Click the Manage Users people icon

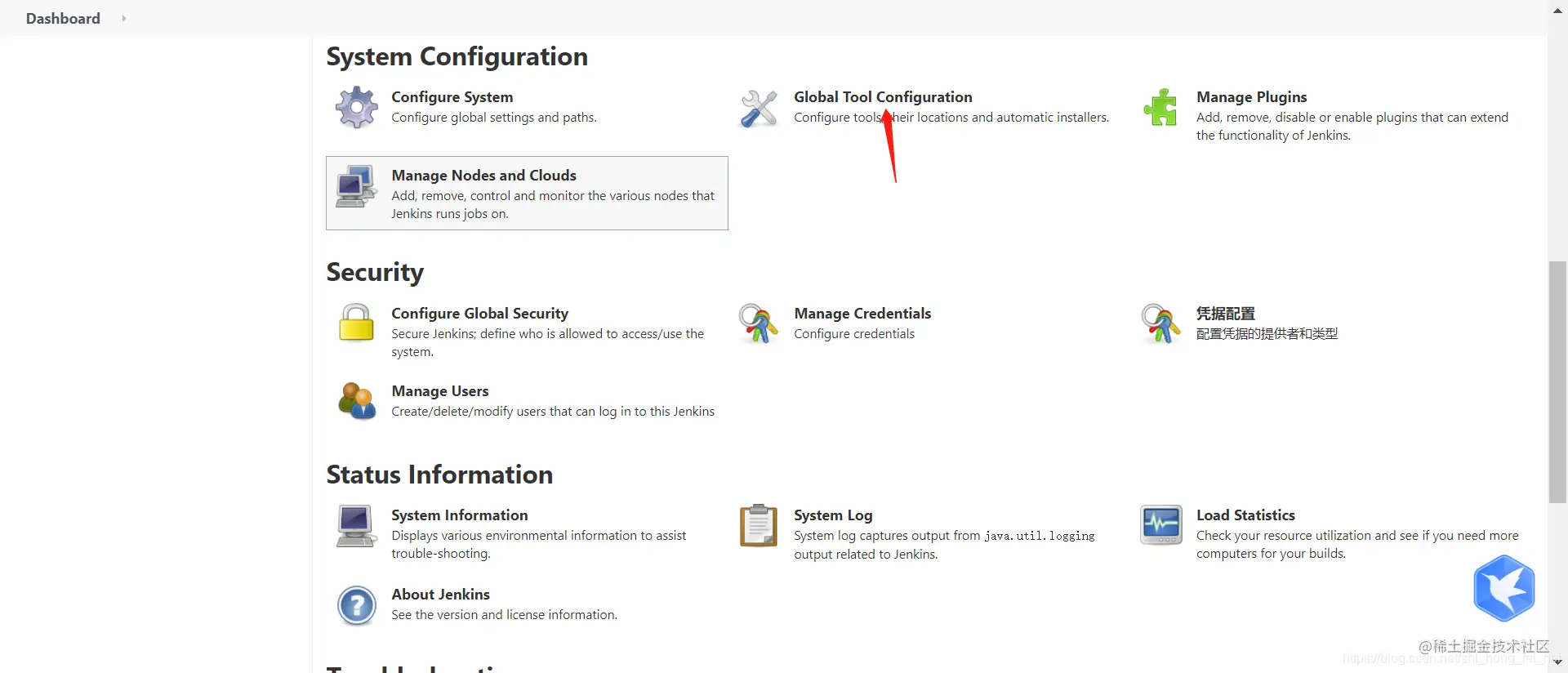click(x=357, y=401)
